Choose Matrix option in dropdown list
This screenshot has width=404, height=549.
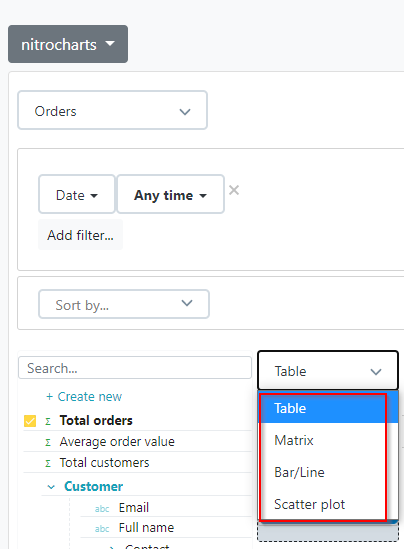point(328,440)
